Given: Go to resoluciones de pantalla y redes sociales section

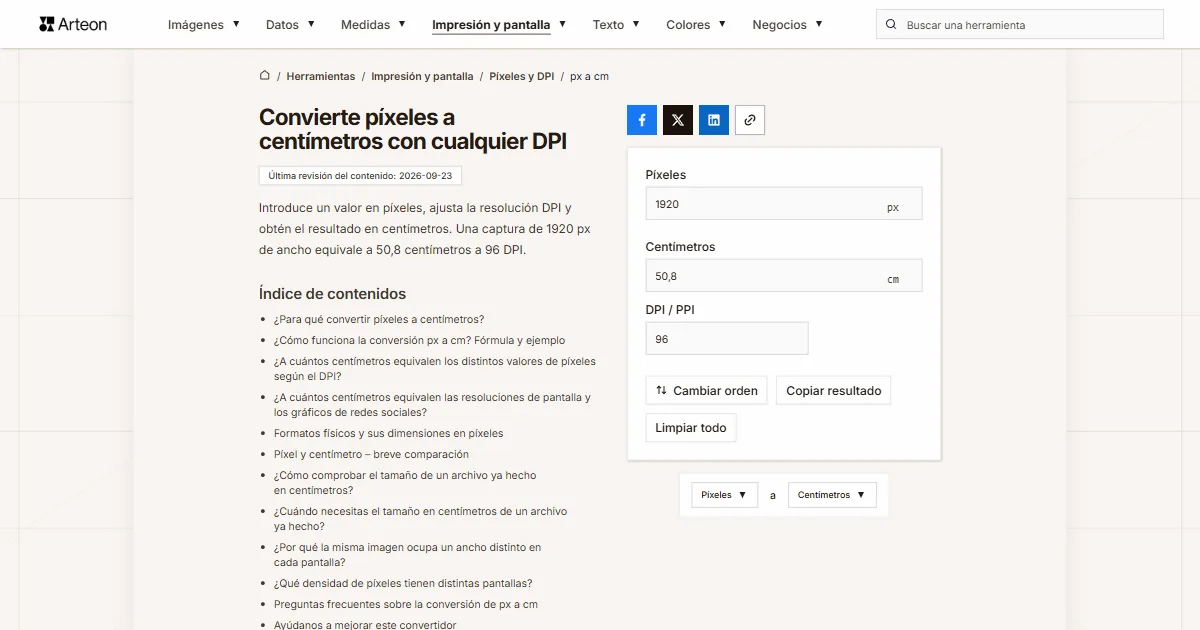Looking at the screenshot, I should (432, 405).
